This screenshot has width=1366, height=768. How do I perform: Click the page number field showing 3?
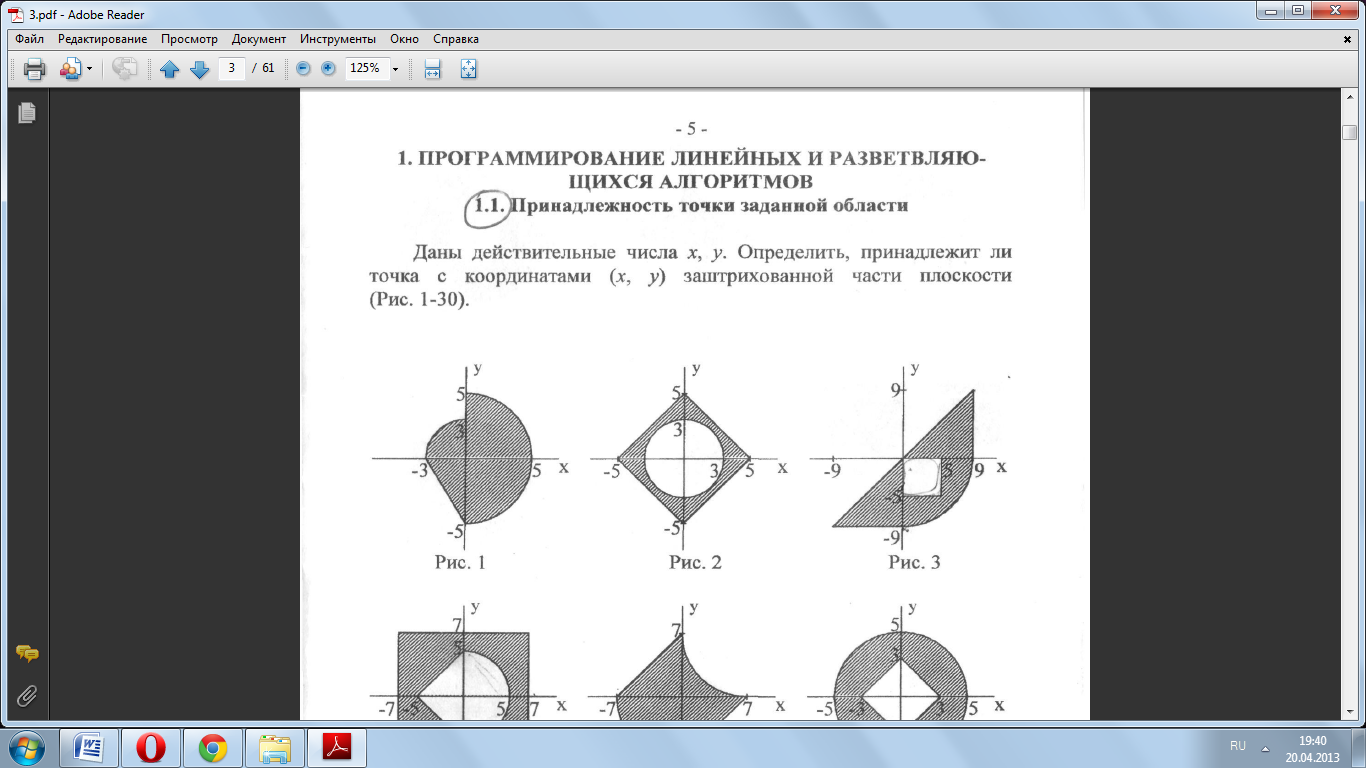click(232, 68)
